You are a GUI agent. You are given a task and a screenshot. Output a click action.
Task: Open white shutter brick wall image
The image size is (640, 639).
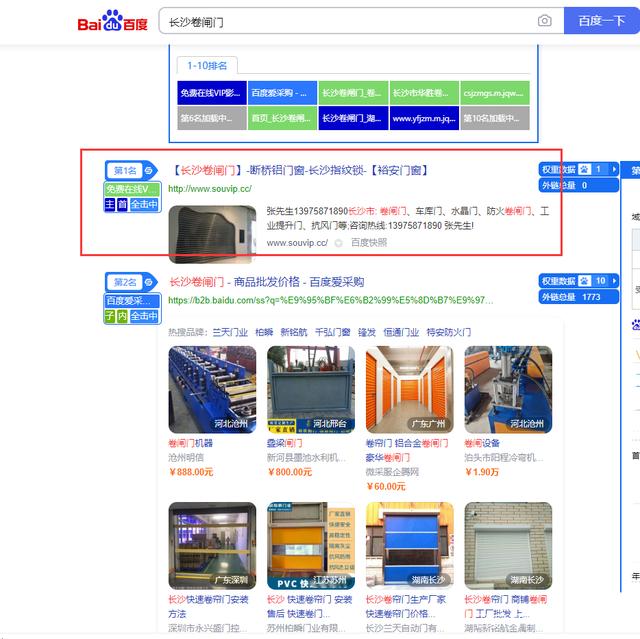[x=508, y=546]
